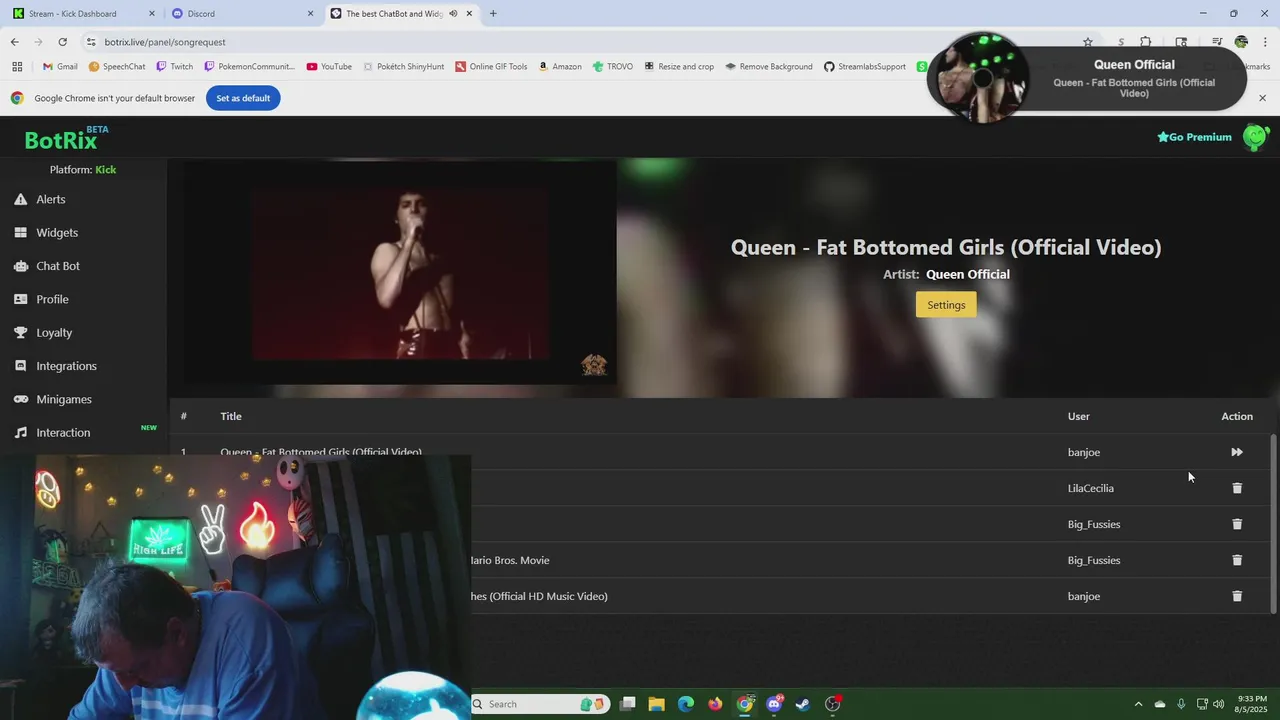Open Discord from the taskbar

[x=774, y=704]
